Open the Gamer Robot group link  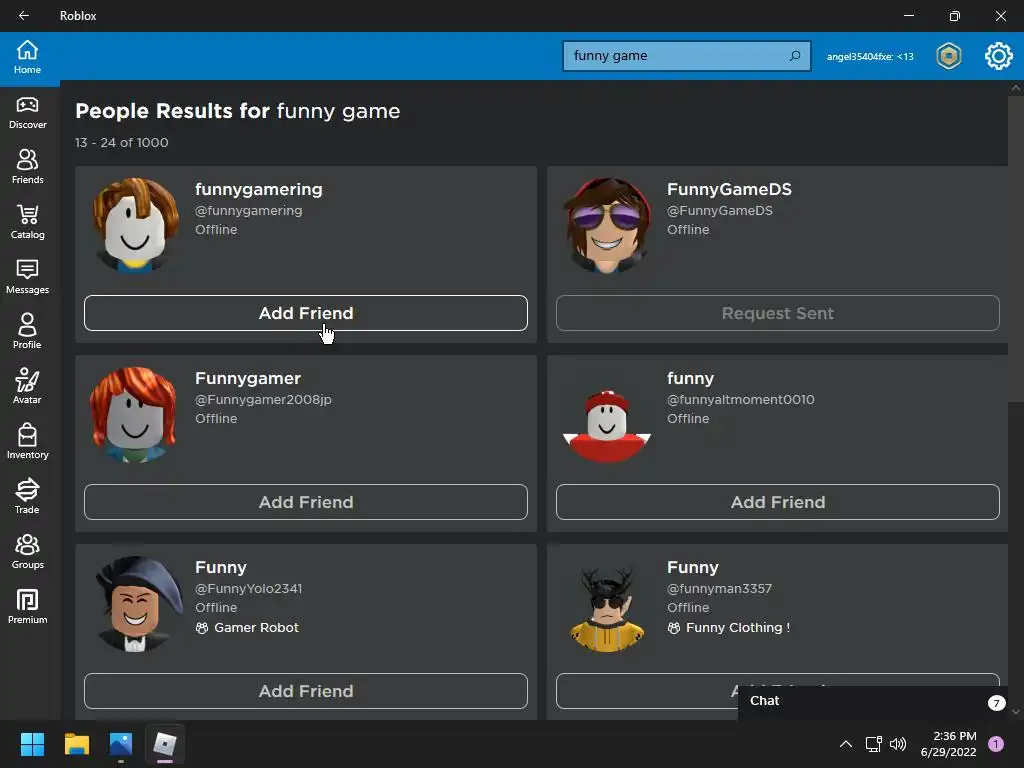[x=257, y=628]
